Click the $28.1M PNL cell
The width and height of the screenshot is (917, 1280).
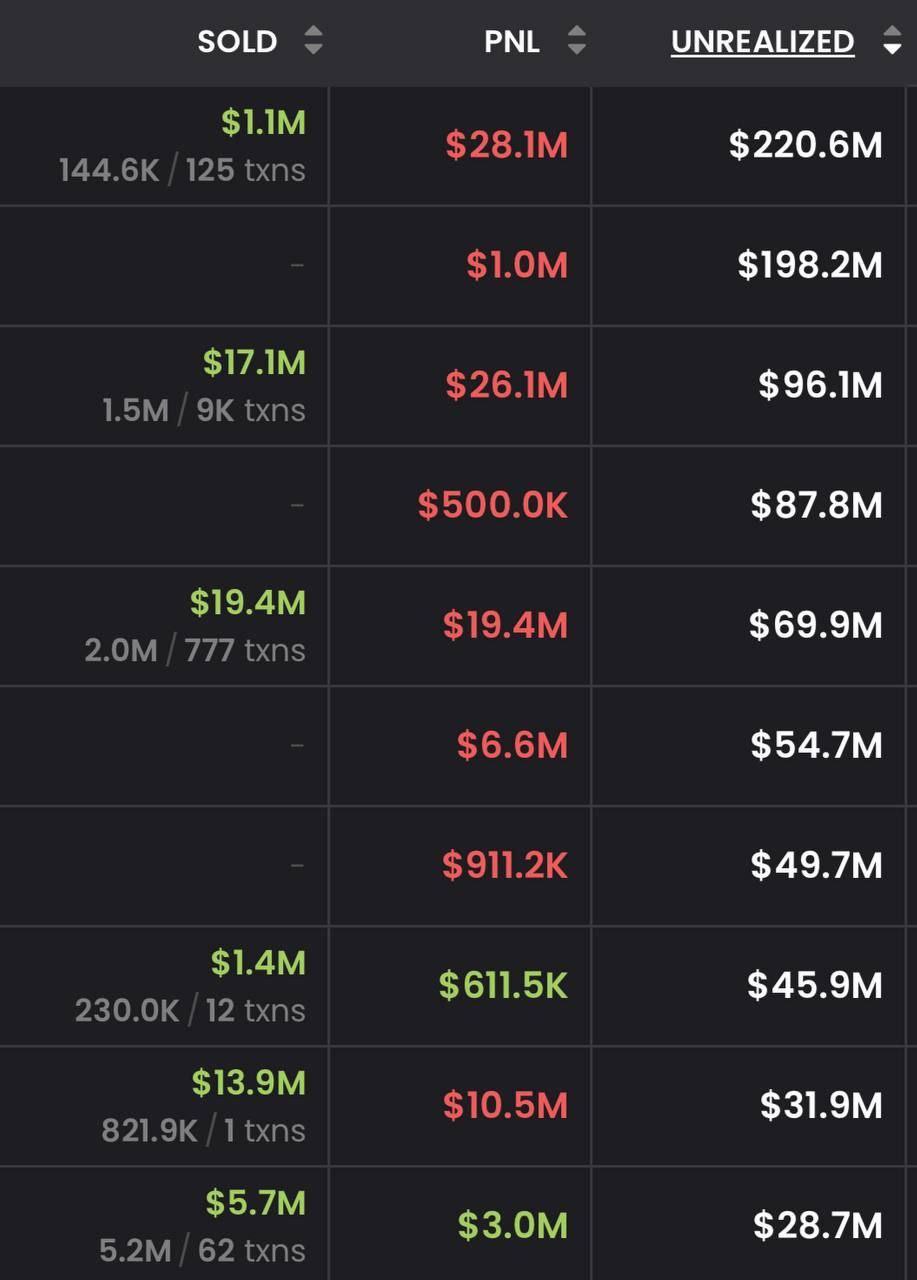(506, 146)
